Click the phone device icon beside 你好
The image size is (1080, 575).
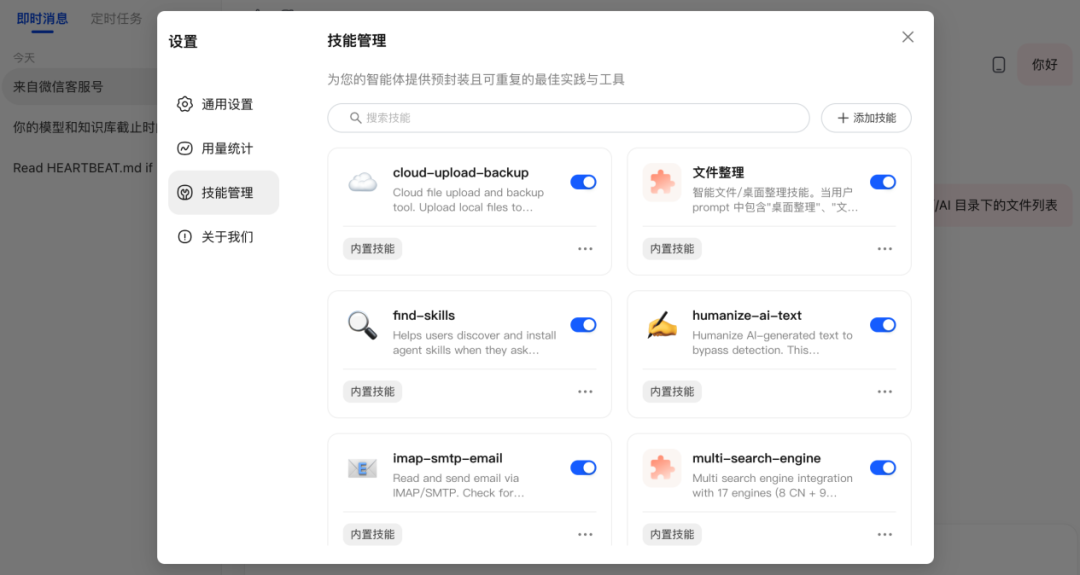[998, 64]
